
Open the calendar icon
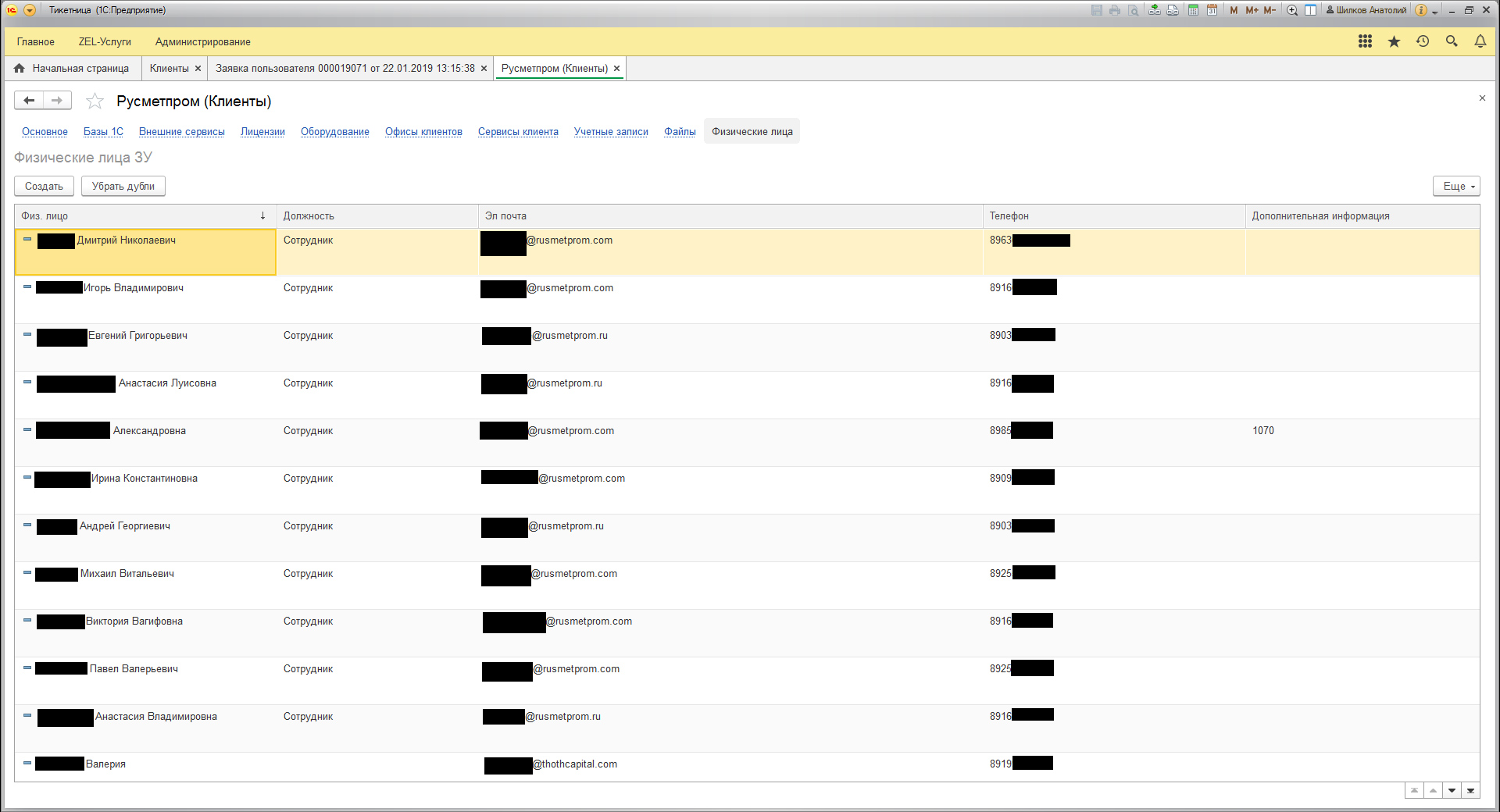pos(1212,10)
